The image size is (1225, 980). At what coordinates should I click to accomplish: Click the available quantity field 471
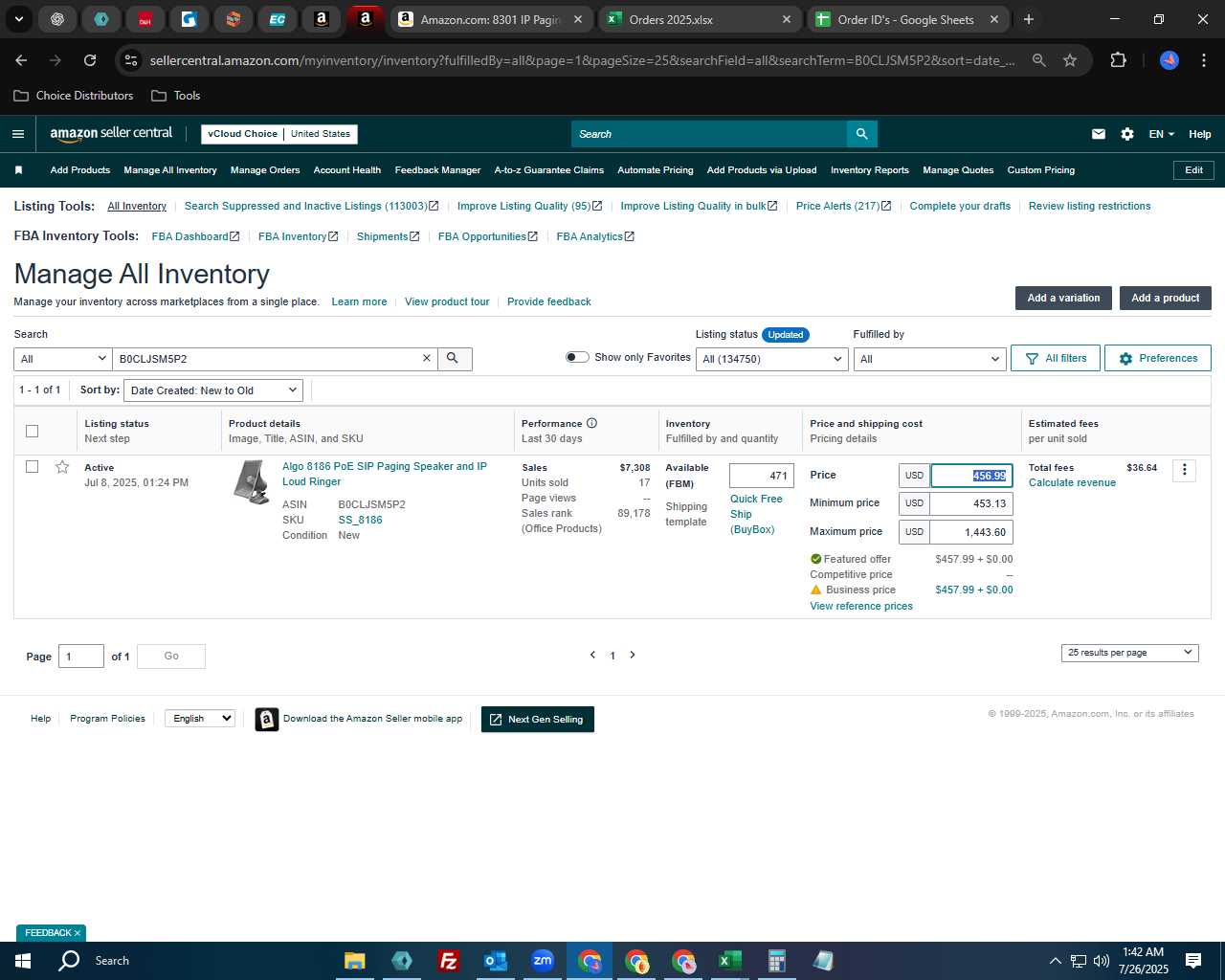point(762,476)
